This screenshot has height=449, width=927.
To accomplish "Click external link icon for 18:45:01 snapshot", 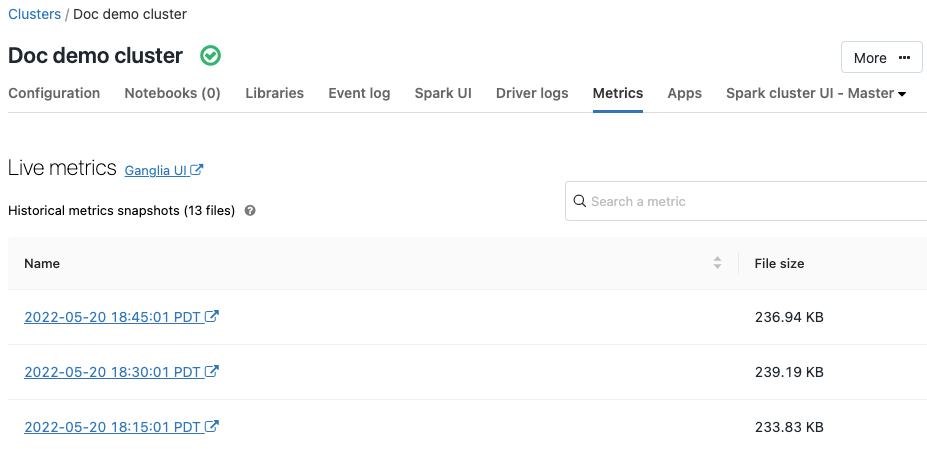I will click(212, 317).
